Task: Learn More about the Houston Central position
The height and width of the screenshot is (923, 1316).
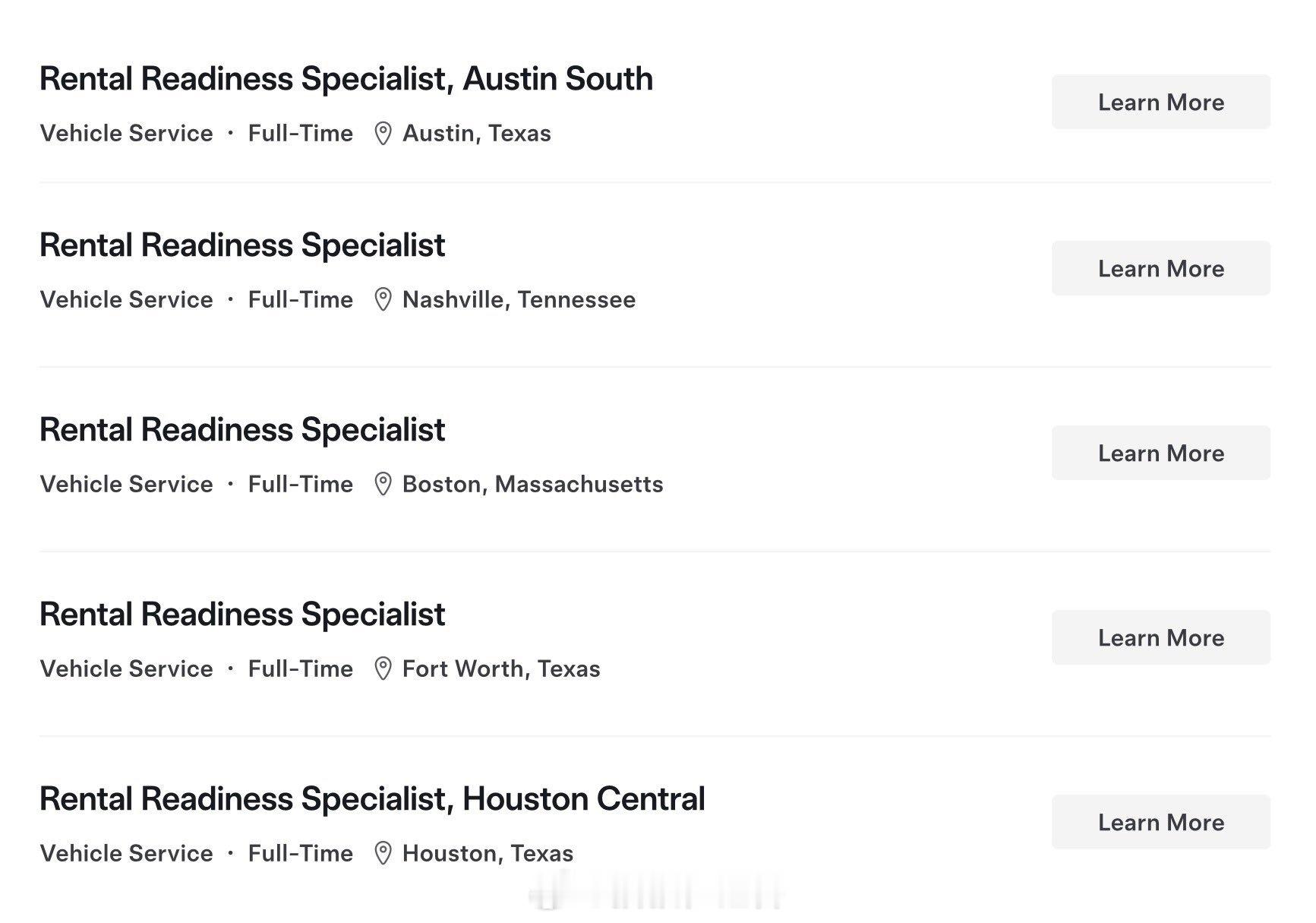Action: point(1160,822)
